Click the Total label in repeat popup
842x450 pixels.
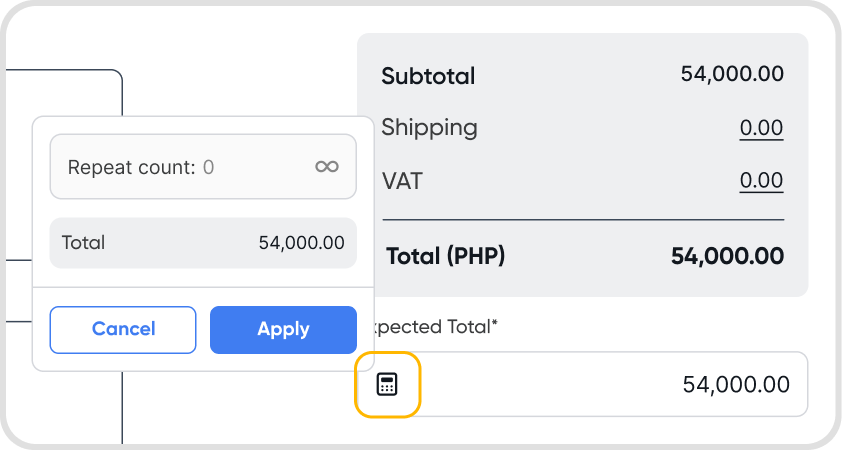pyautogui.click(x=83, y=243)
